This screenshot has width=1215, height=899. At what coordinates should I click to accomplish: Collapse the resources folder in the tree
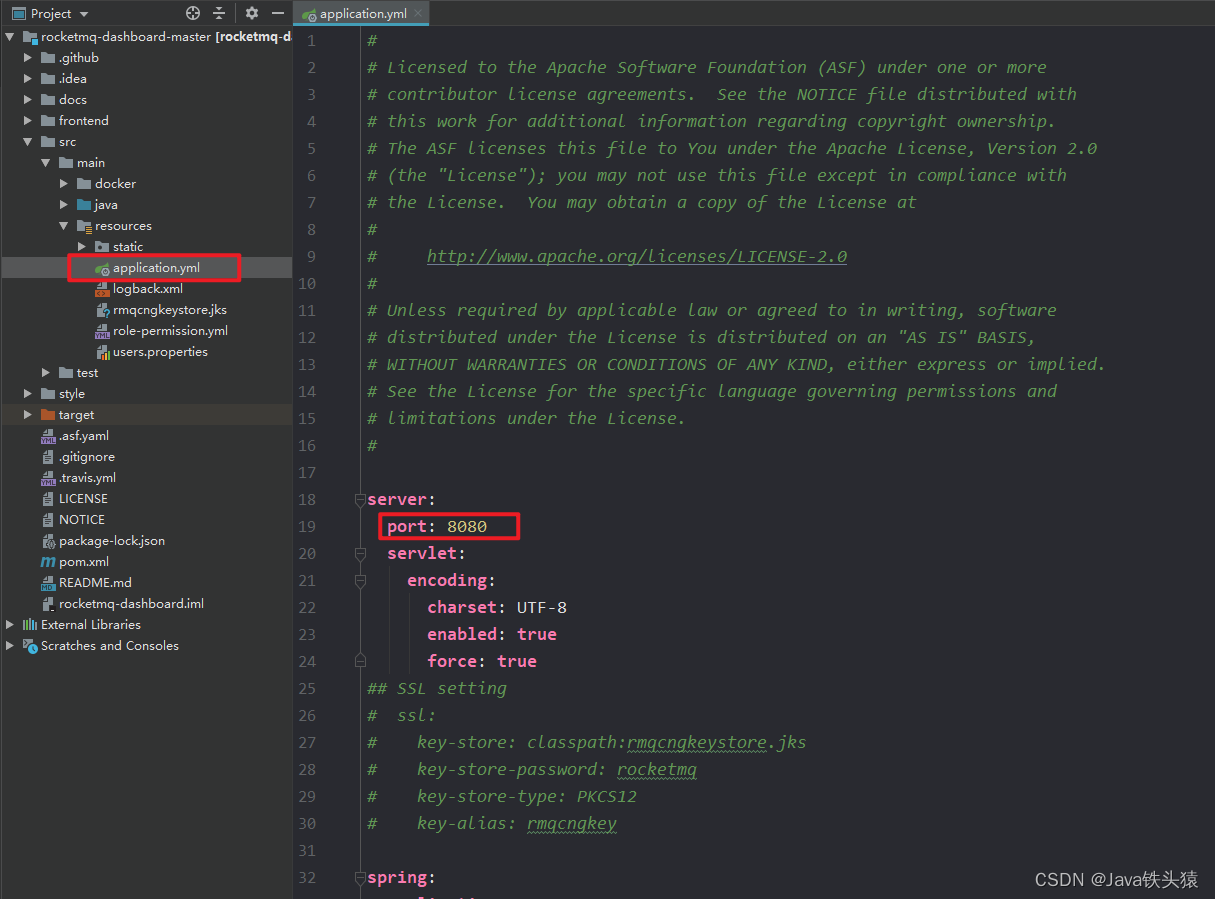pyautogui.click(x=62, y=225)
